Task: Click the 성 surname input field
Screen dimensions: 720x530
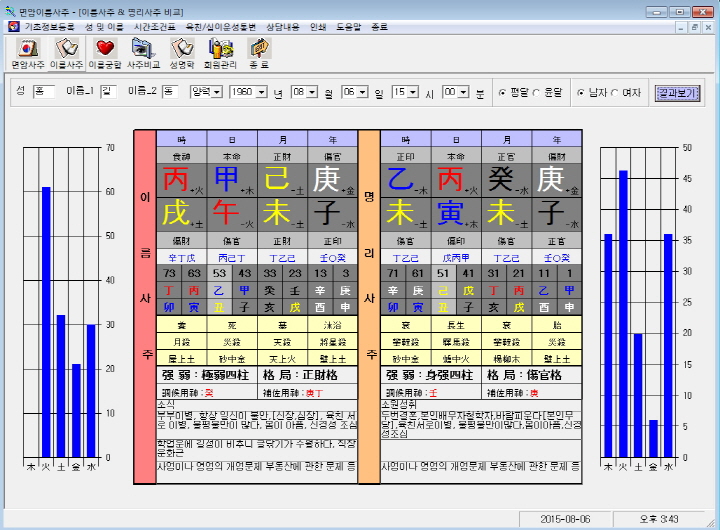Action: point(44,92)
